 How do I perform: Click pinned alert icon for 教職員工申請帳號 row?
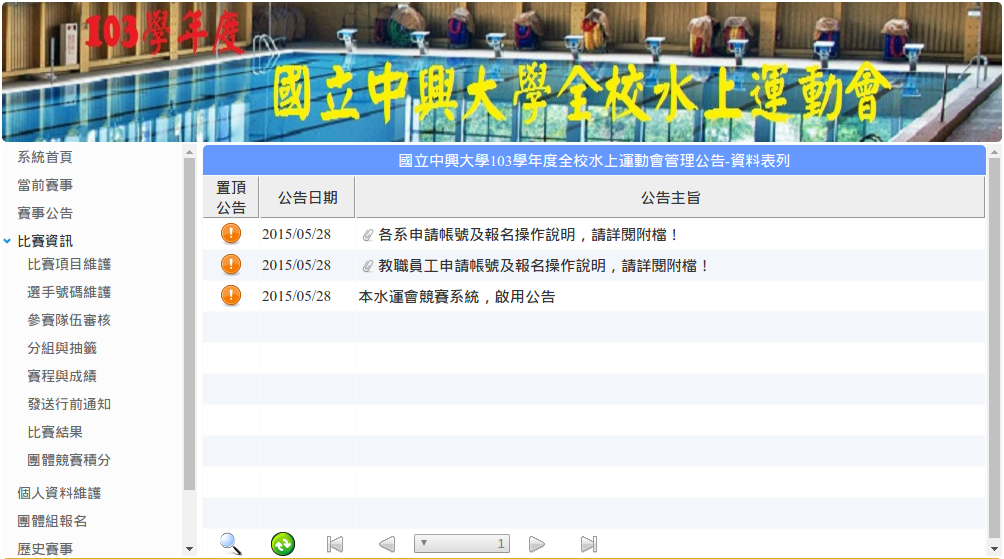(x=231, y=264)
